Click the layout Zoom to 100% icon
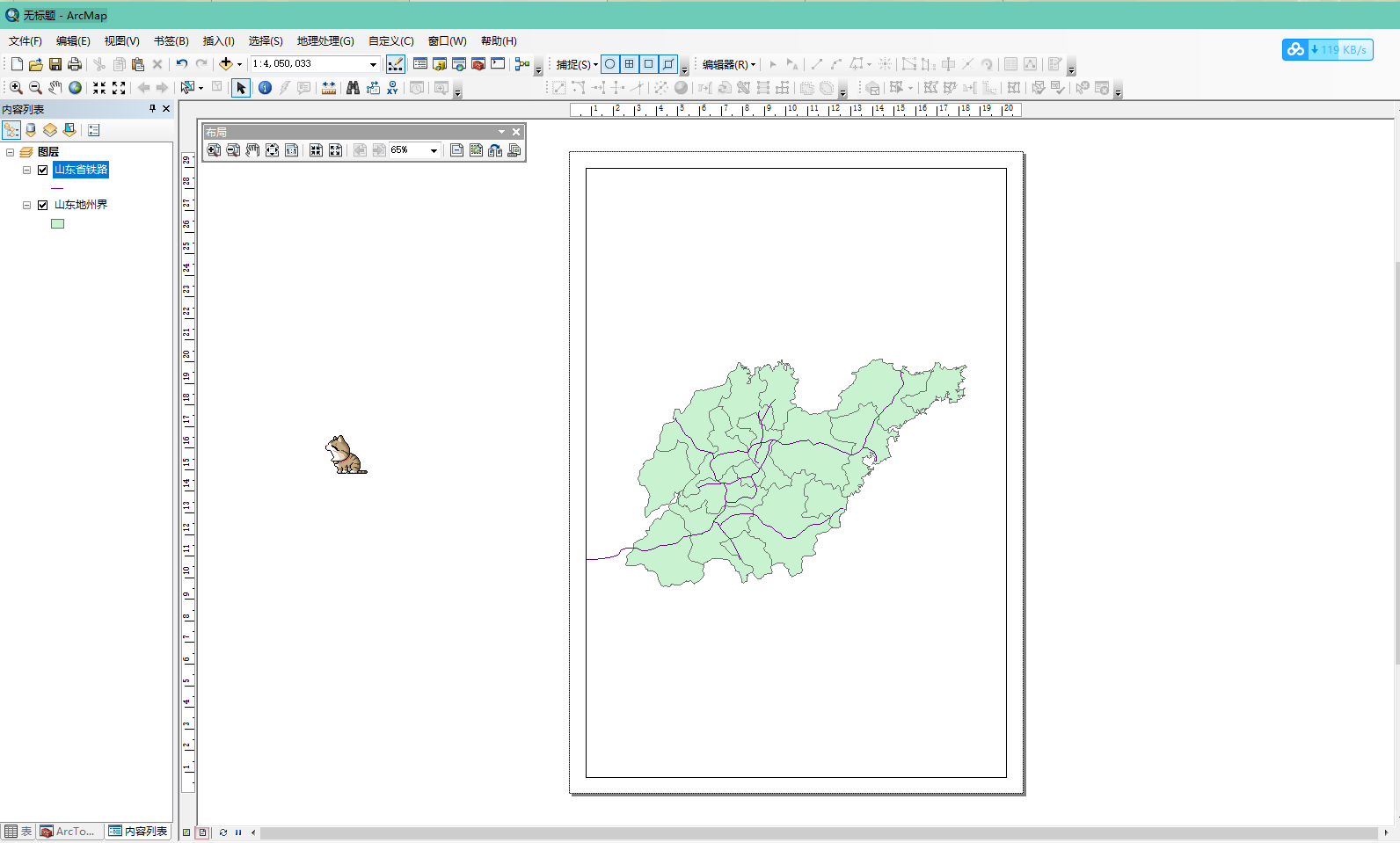 pos(291,150)
